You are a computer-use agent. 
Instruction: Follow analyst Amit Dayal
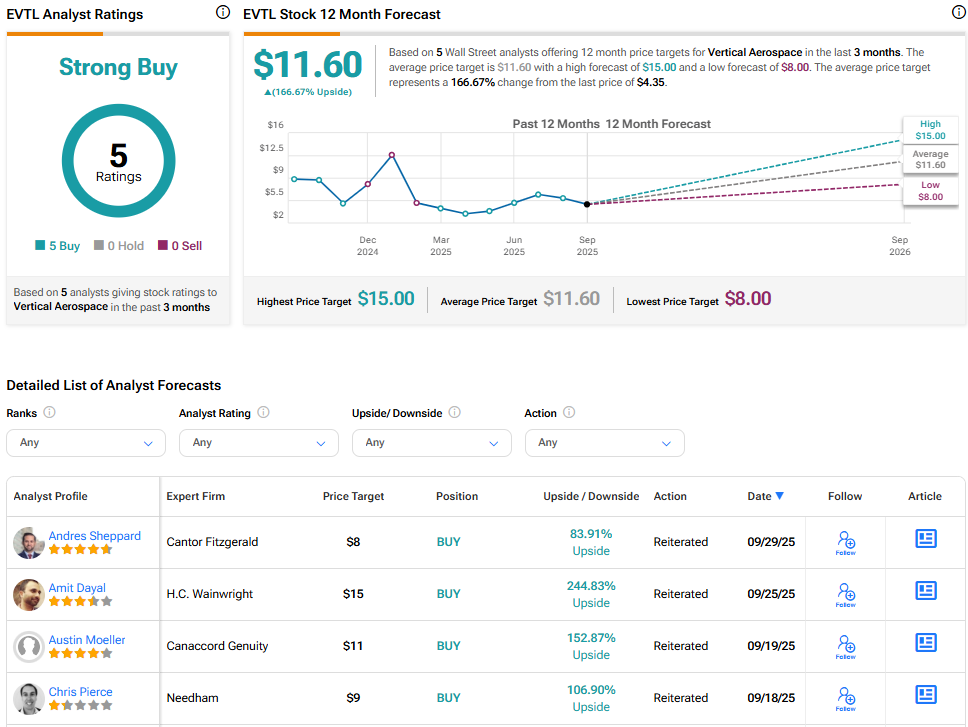[x=845, y=594]
